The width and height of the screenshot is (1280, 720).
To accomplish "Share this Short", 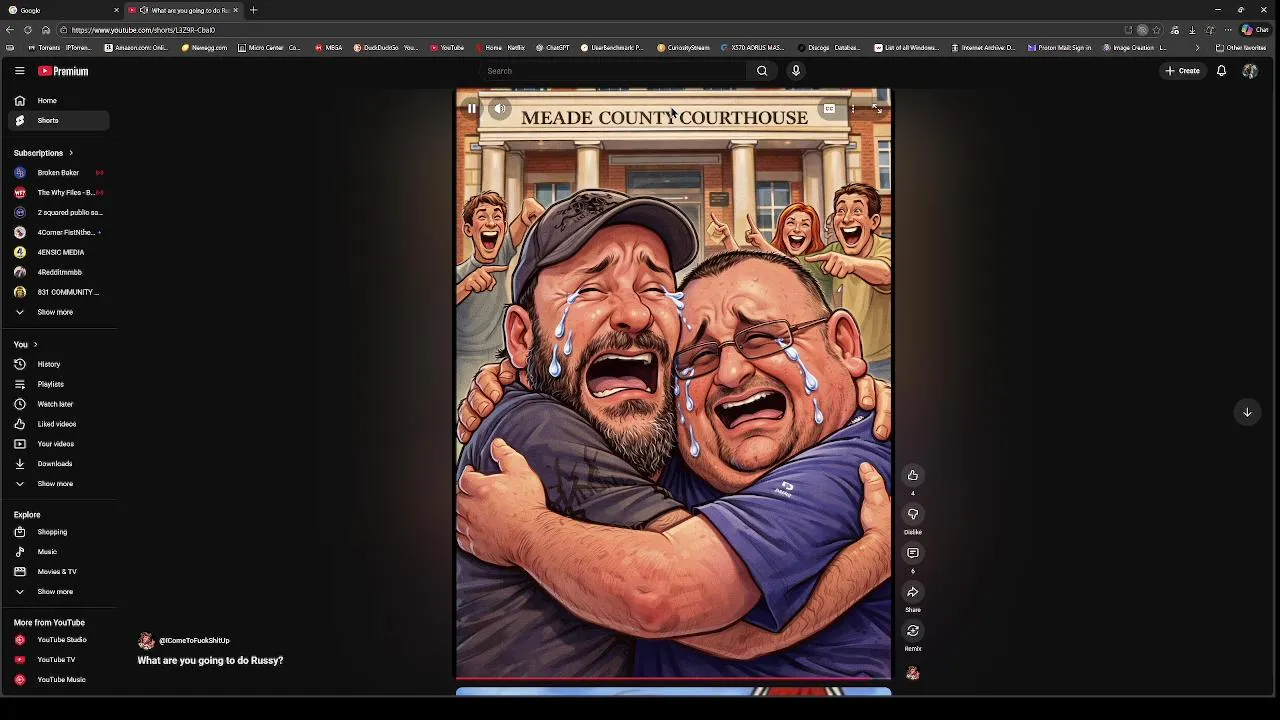I will (913, 592).
